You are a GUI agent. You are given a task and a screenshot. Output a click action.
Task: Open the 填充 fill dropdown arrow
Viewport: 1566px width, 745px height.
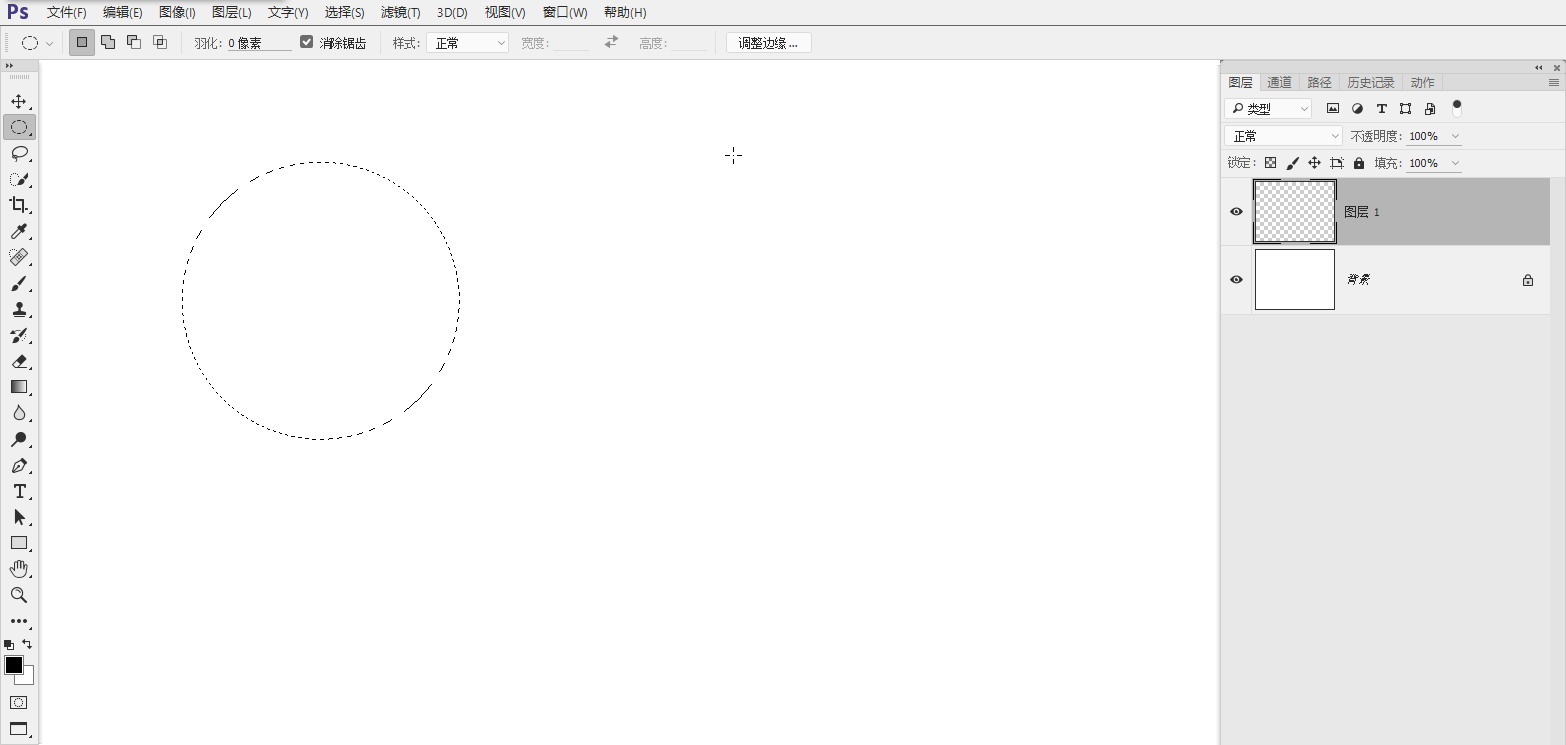click(1455, 163)
